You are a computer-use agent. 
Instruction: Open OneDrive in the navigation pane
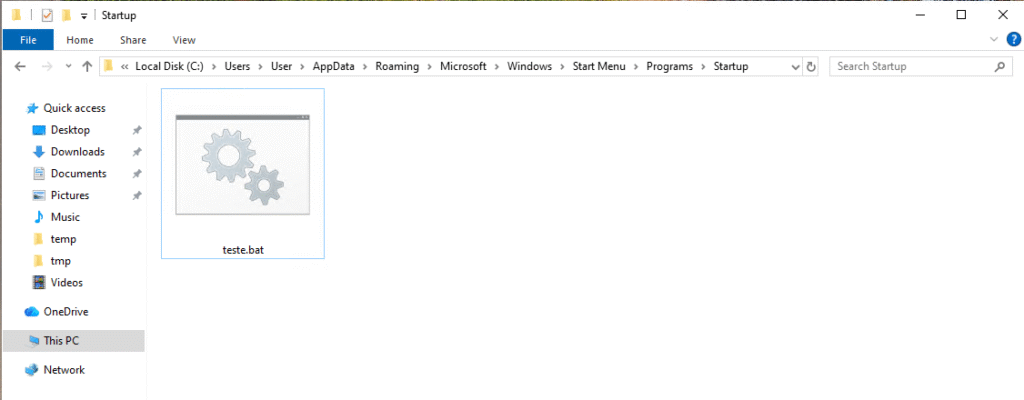65,312
